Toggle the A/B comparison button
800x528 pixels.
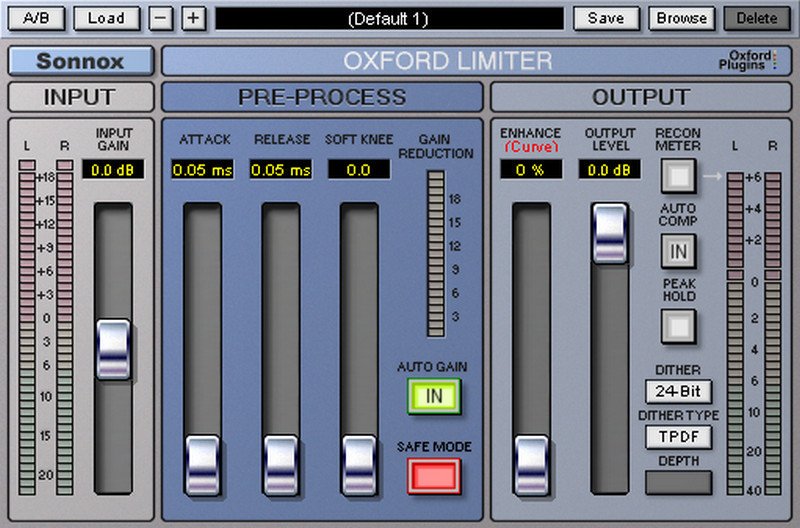click(x=34, y=18)
